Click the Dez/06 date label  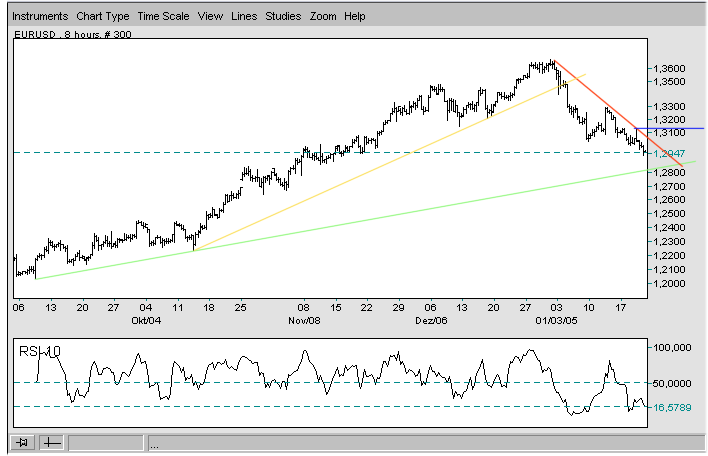tap(431, 321)
